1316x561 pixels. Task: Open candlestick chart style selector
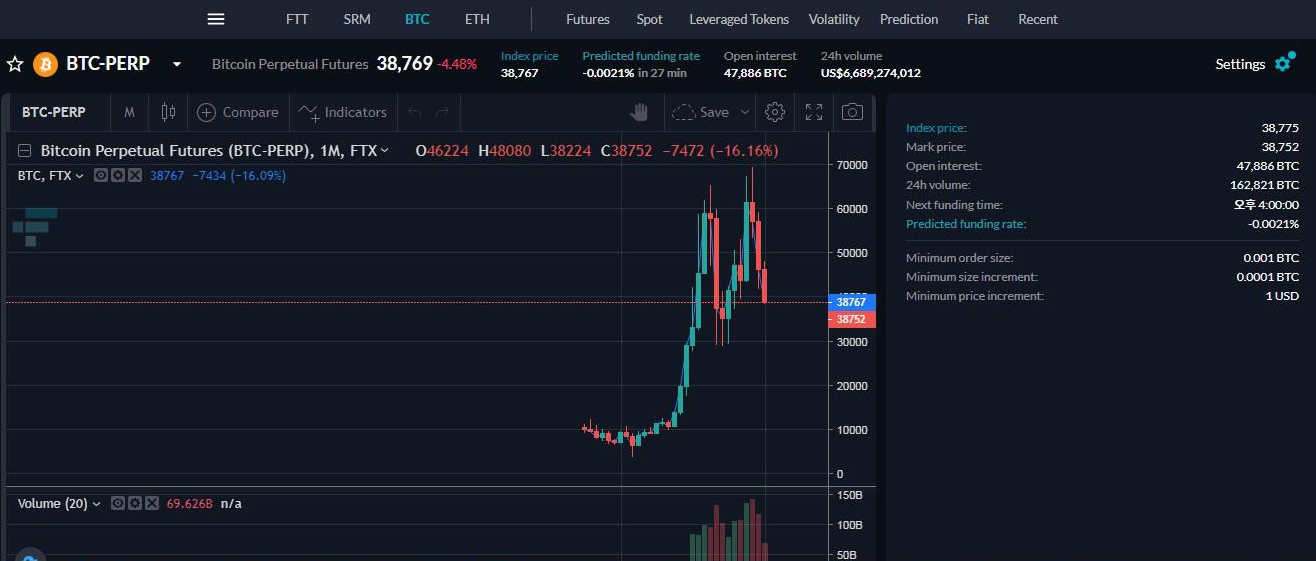point(168,112)
